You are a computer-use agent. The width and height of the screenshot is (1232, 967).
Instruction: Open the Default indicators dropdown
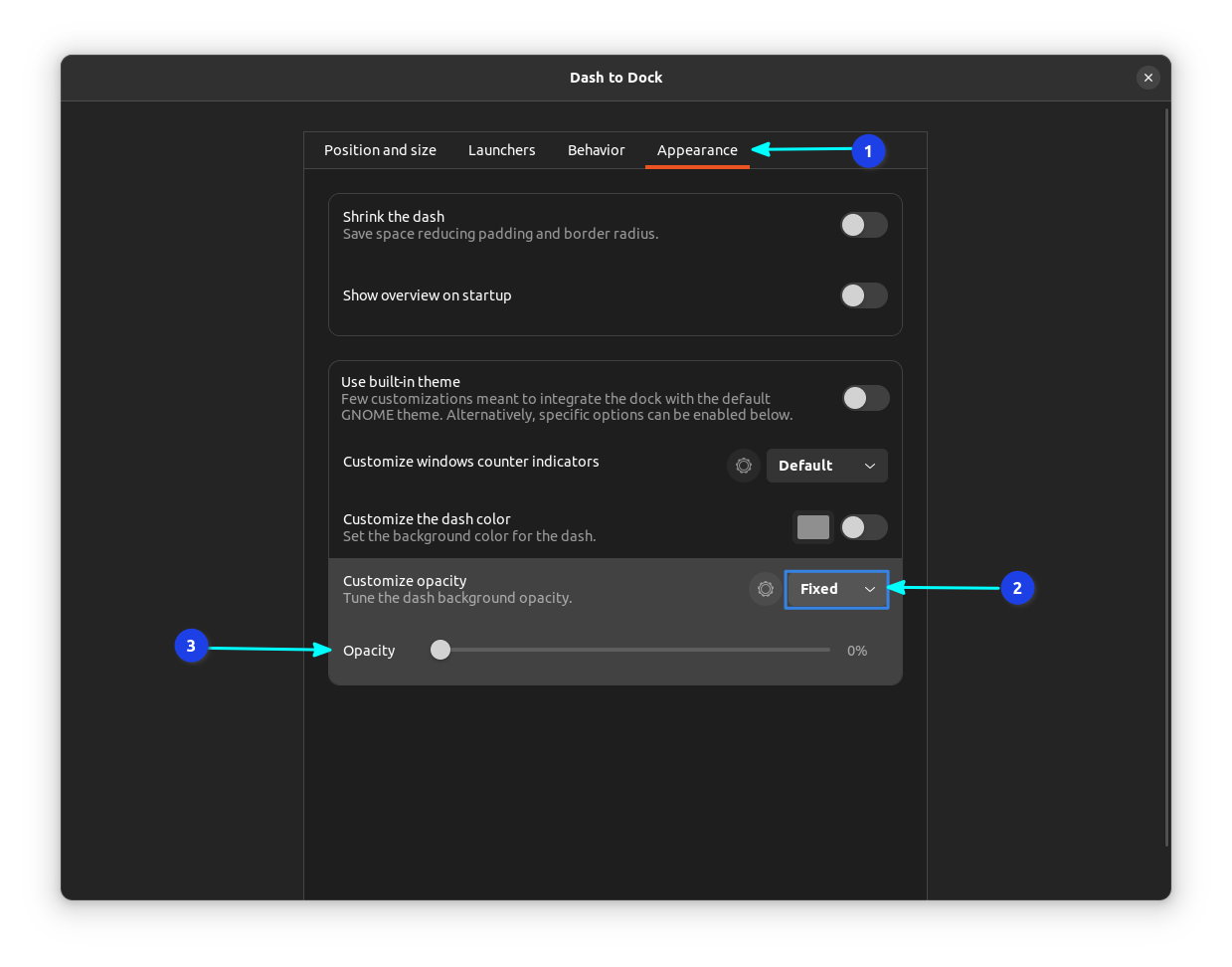click(826, 466)
